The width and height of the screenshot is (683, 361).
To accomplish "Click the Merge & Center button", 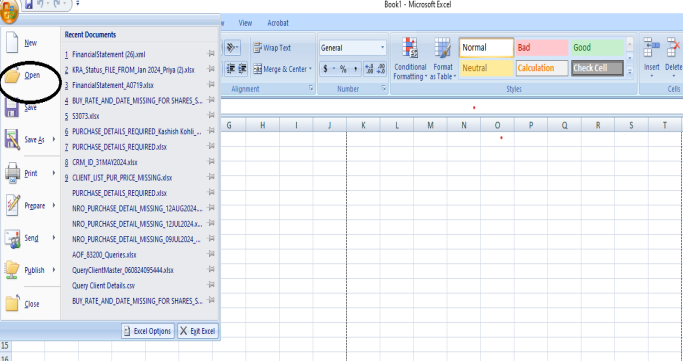I will tap(280, 69).
